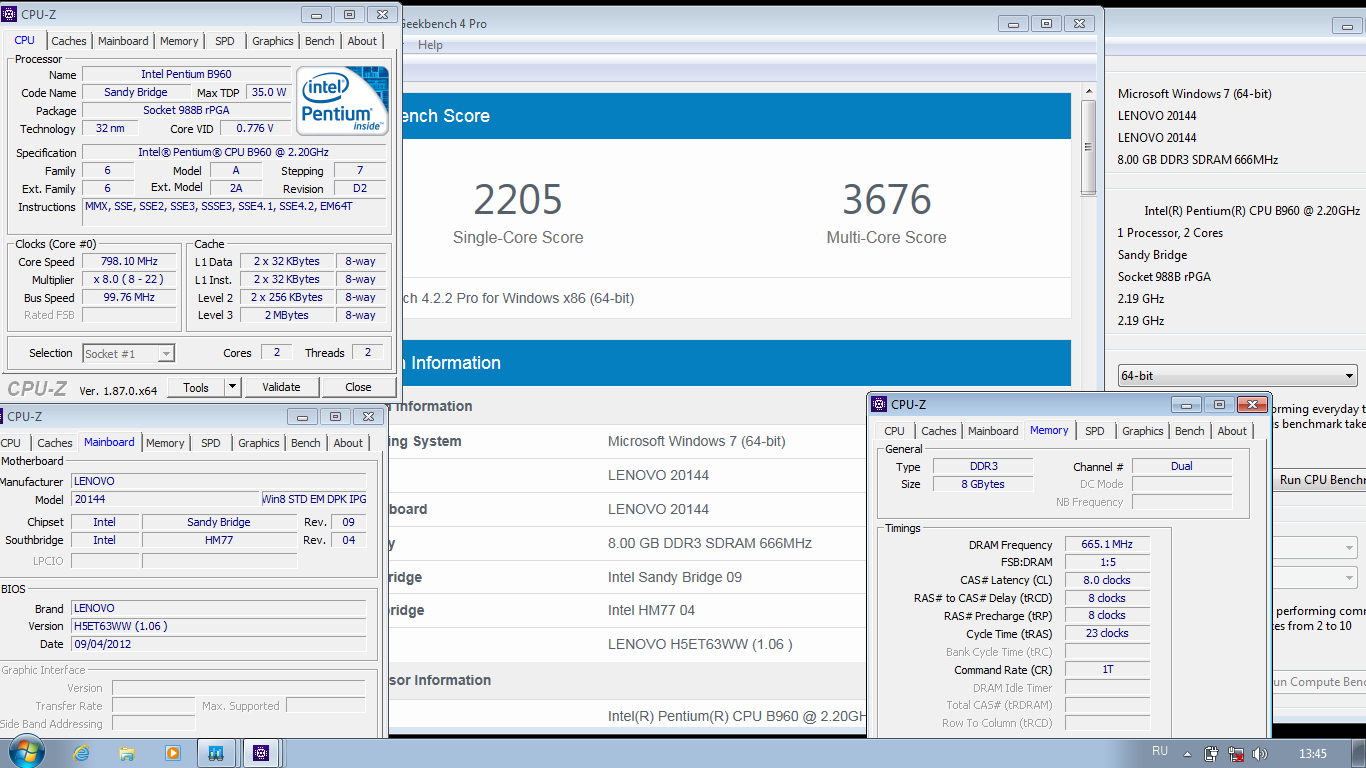
Task: Open Memory tab in the CPU window
Action: tap(179, 41)
